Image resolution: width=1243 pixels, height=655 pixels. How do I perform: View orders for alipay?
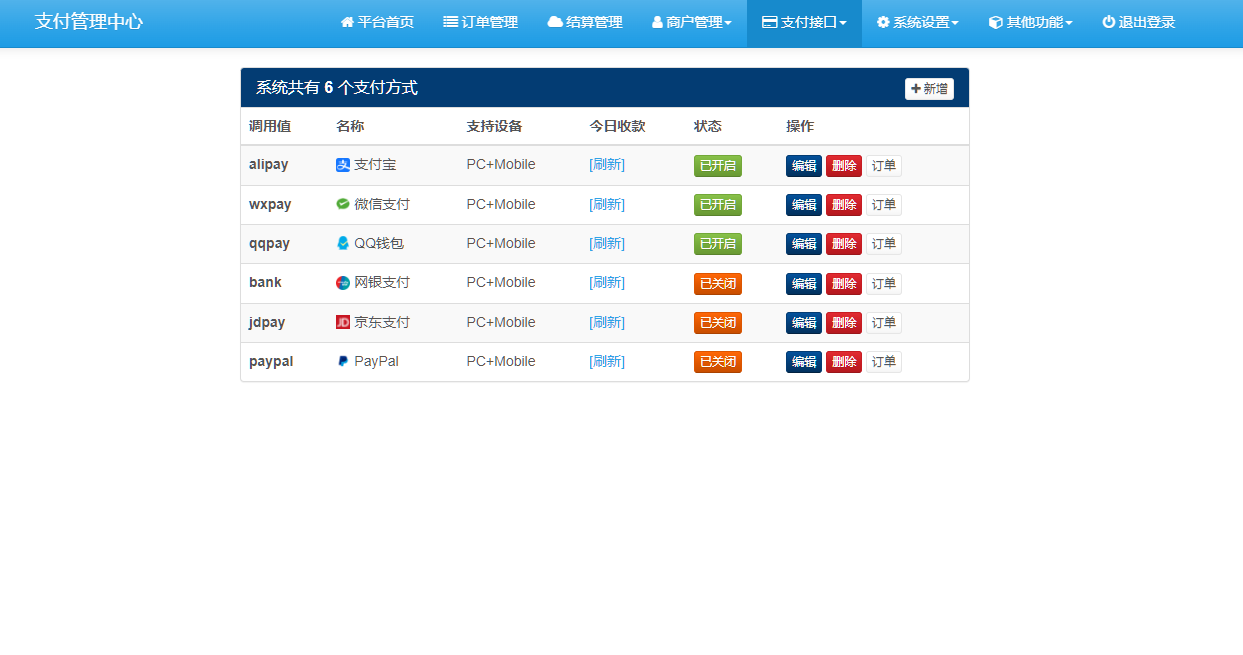tap(884, 166)
